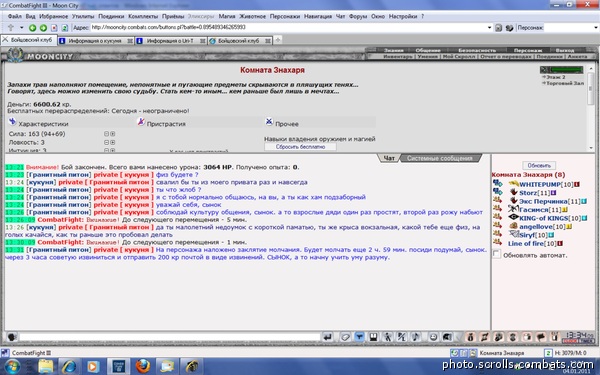Click the green forward navigation arrow

pyautogui.click(x=43, y=28)
